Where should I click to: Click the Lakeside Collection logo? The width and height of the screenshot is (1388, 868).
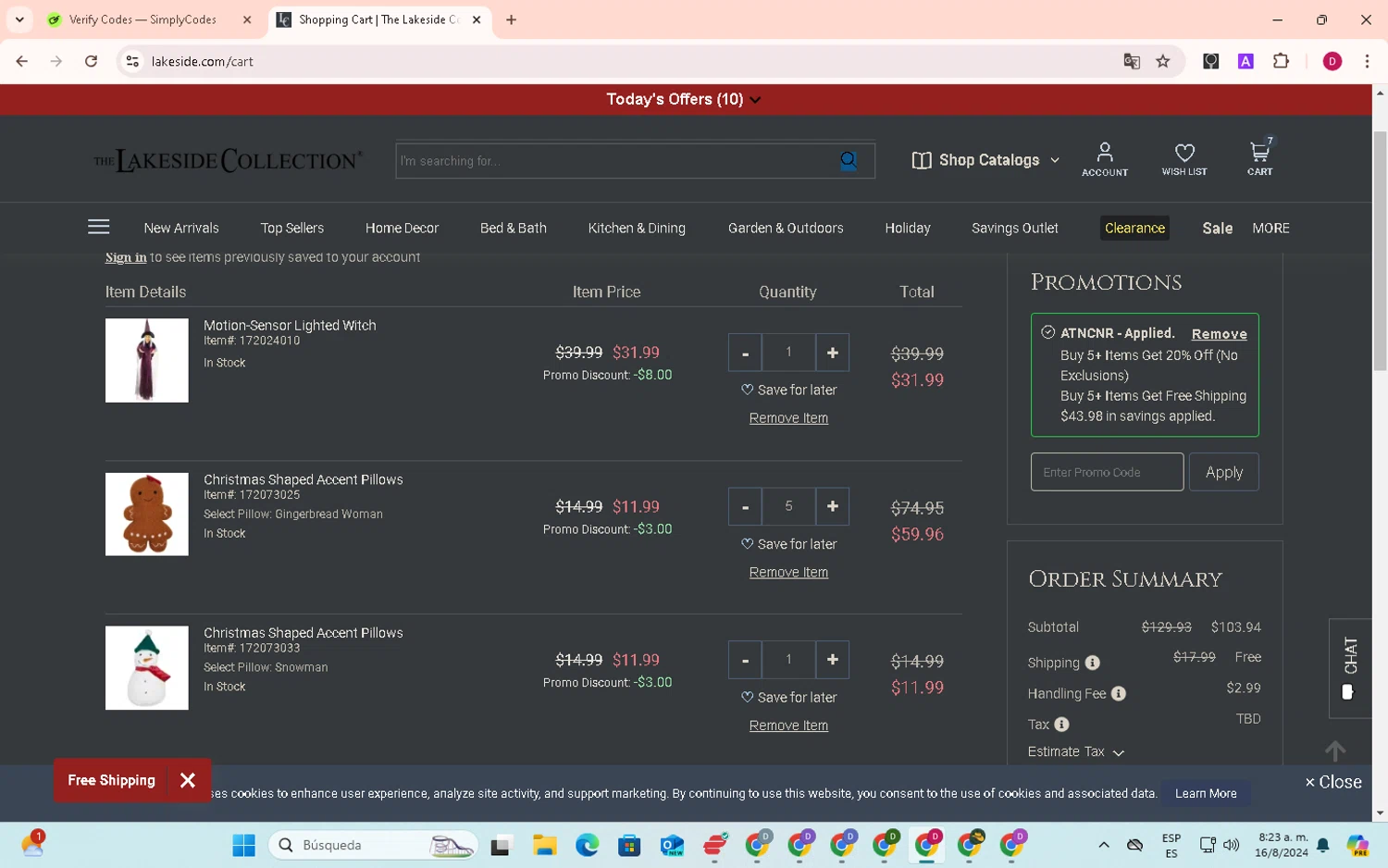[228, 161]
